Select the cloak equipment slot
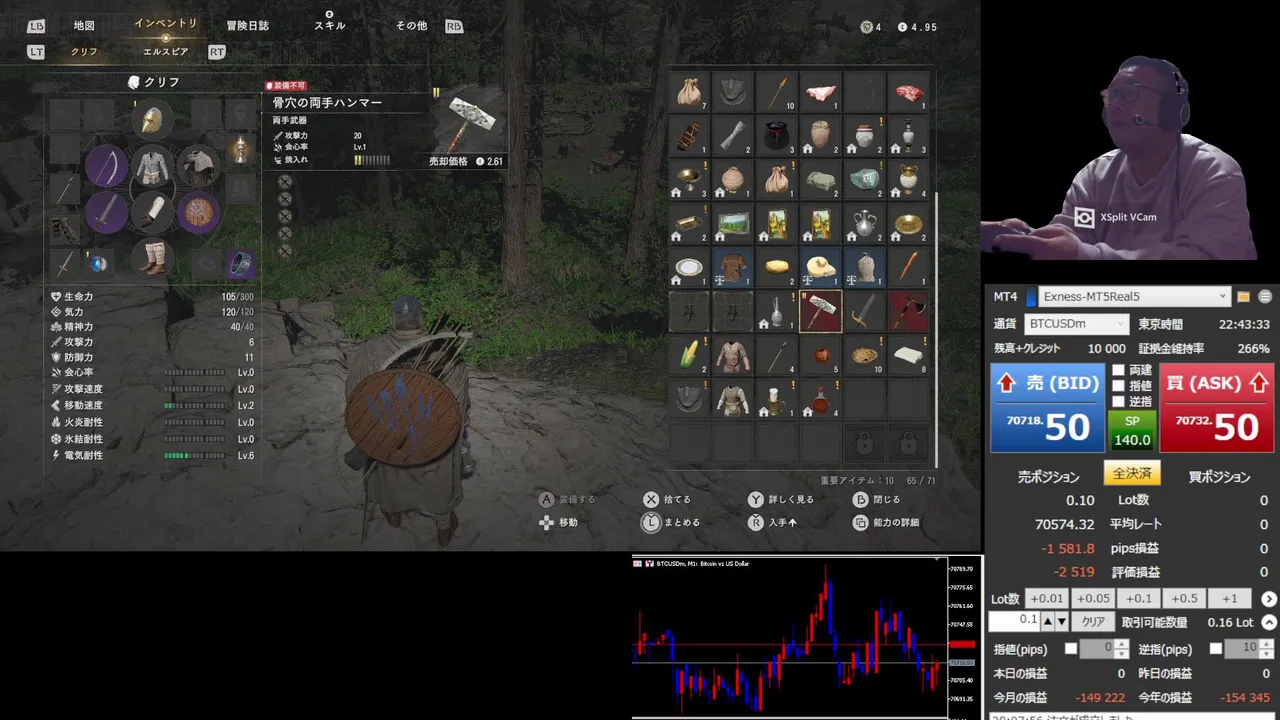The image size is (1280, 720). 198,167
